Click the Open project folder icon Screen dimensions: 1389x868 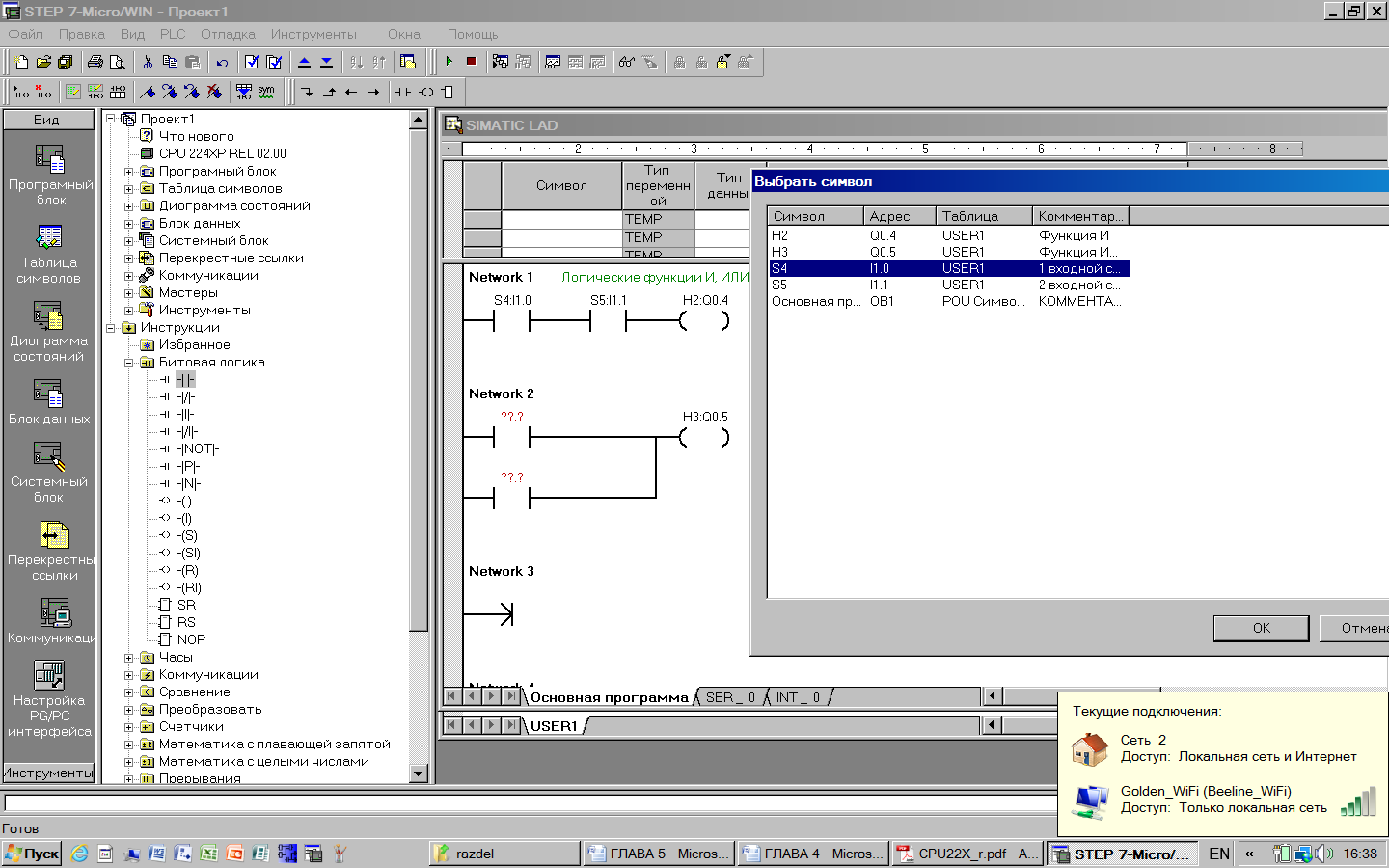pyautogui.click(x=43, y=62)
